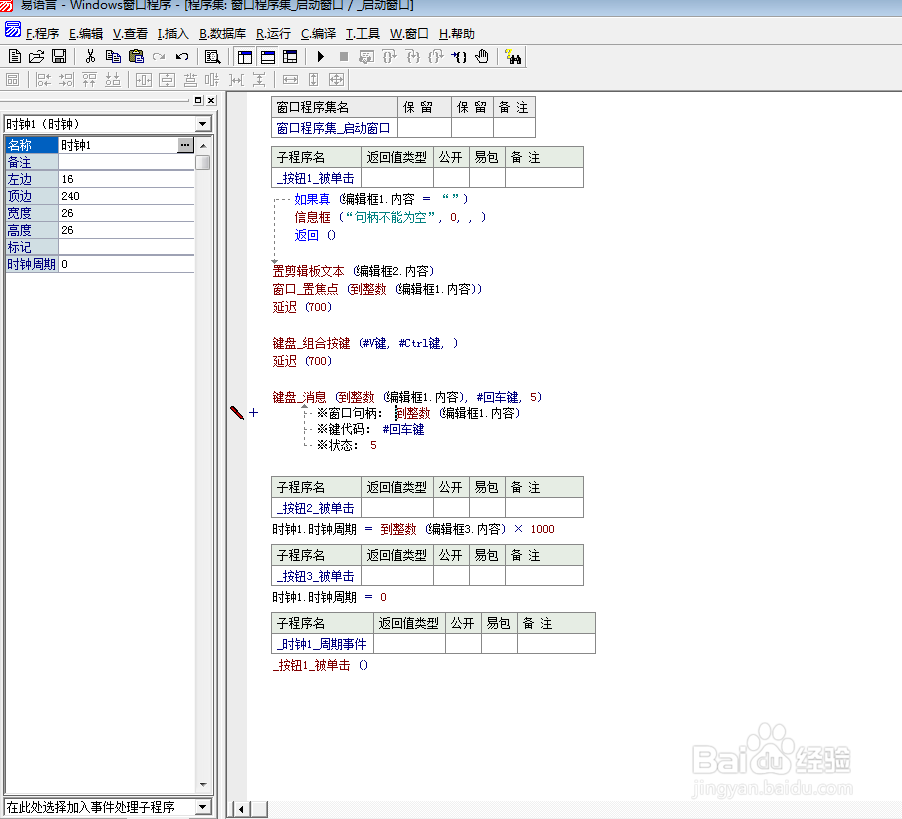This screenshot has width=902, height=819.
Task: Run the program with the play icon
Action: [x=320, y=56]
